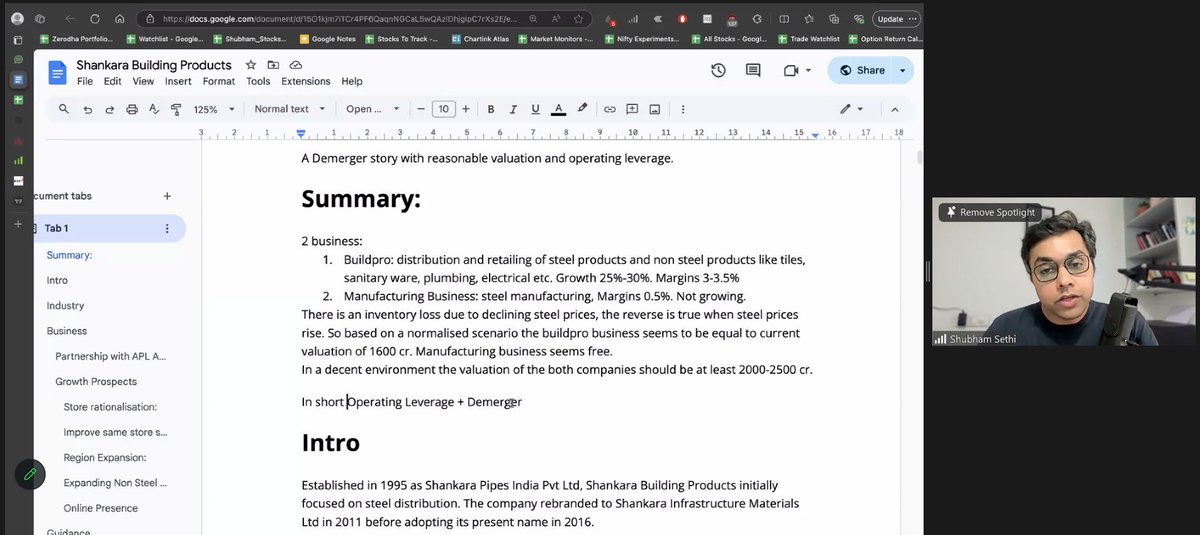Screen dimensions: 1200x535
Task: Star the Shankara Building Products document
Action: point(251,65)
